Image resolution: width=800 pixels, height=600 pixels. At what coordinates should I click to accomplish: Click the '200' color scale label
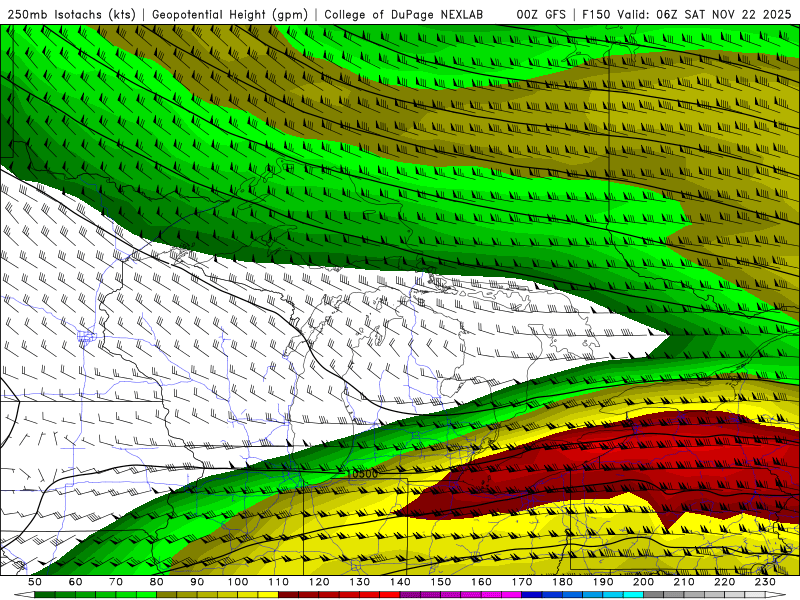[x=643, y=582]
